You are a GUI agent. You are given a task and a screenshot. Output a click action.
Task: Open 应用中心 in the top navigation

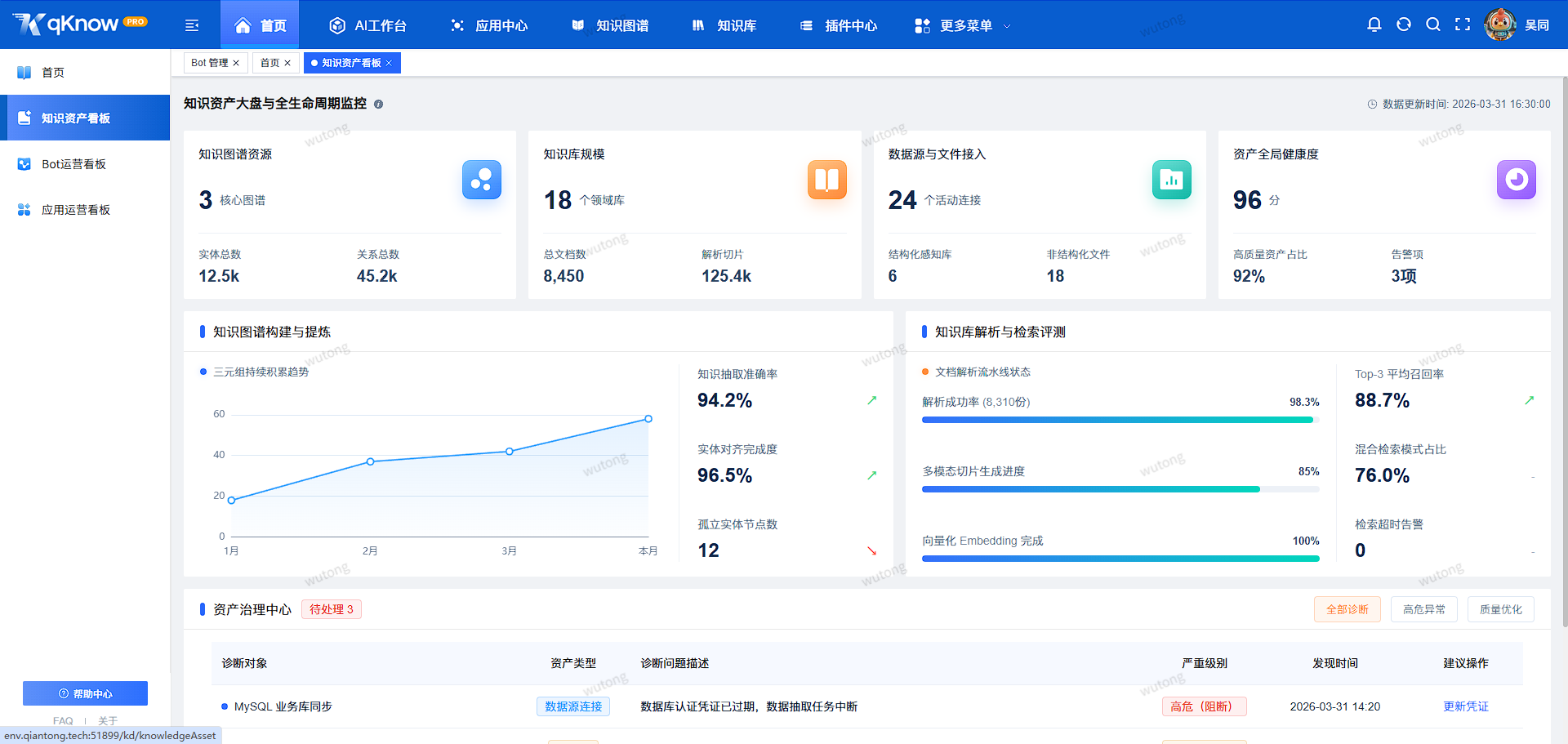tap(488, 25)
